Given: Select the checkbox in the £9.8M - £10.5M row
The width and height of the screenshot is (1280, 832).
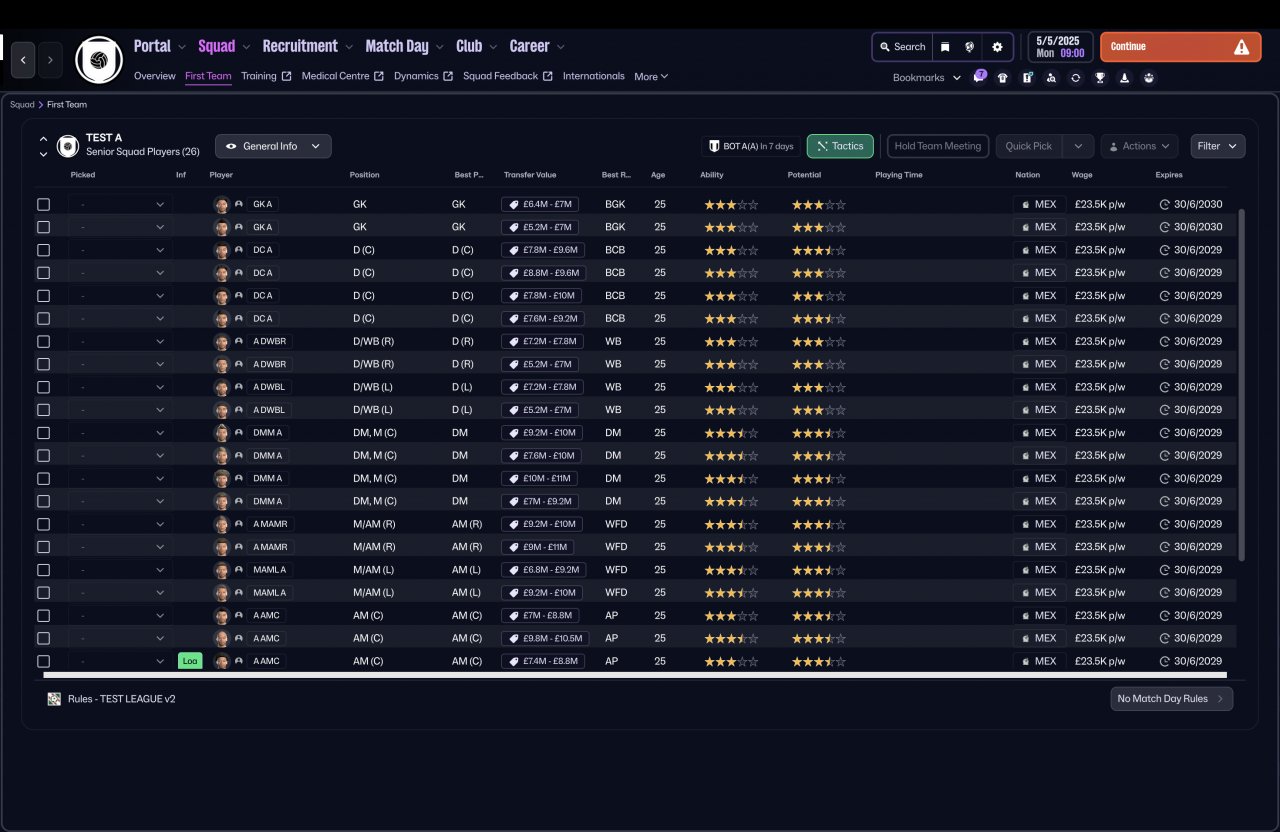Looking at the screenshot, I should pyautogui.click(x=43, y=638).
